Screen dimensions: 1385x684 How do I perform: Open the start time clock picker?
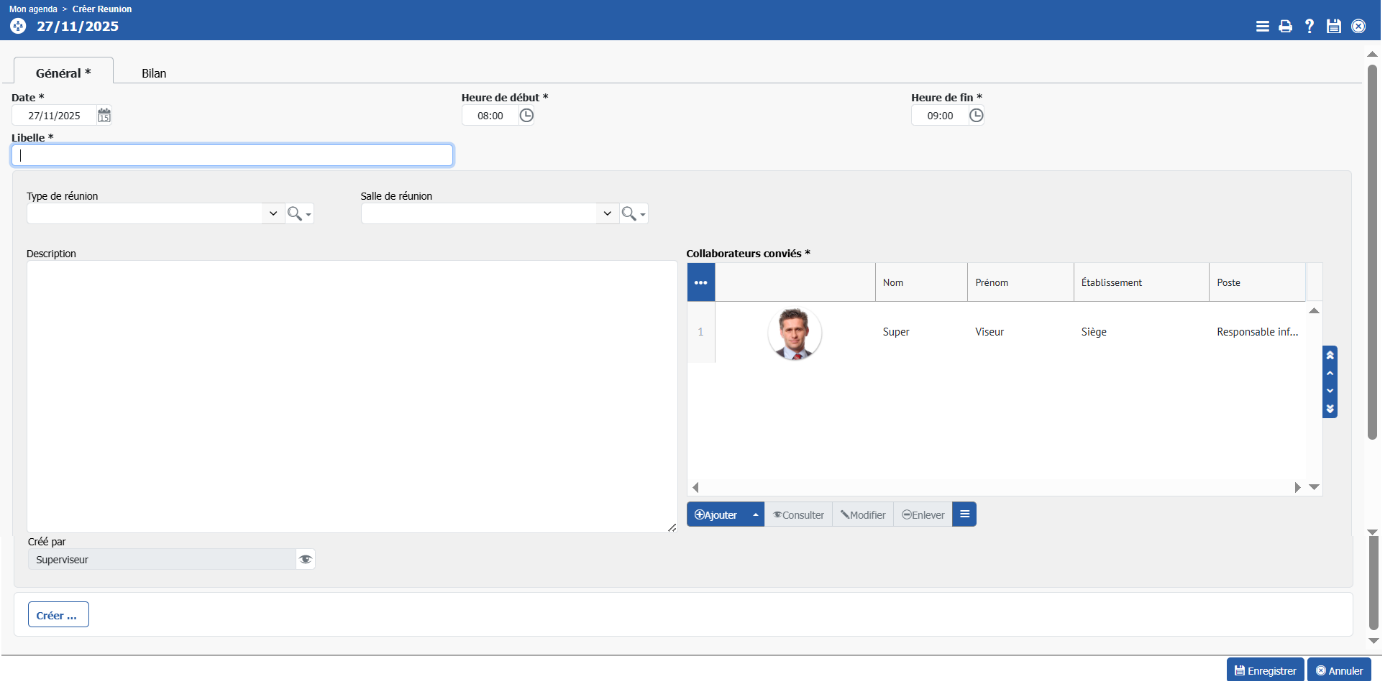coord(526,116)
